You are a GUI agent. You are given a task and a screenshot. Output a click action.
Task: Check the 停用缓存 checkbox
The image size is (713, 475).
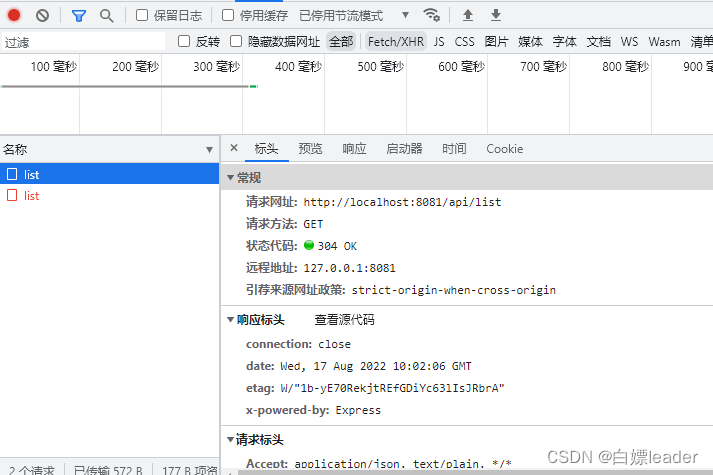coord(228,15)
